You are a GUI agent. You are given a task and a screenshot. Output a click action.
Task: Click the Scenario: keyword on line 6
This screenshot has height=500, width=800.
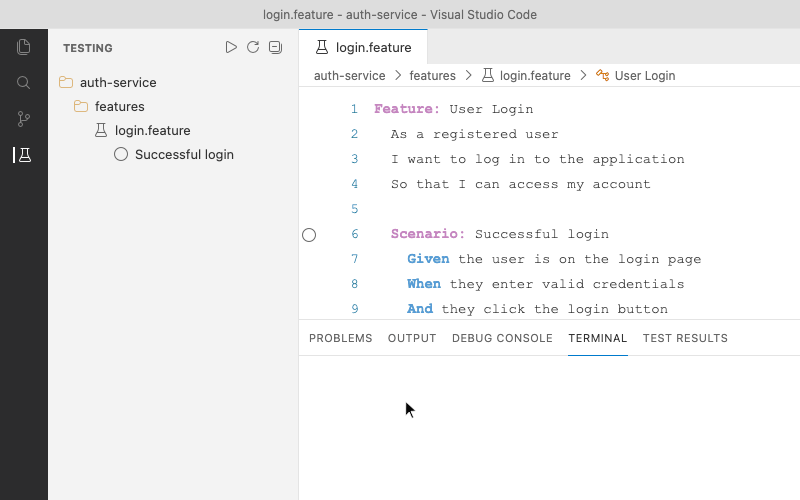pyautogui.click(x=428, y=234)
